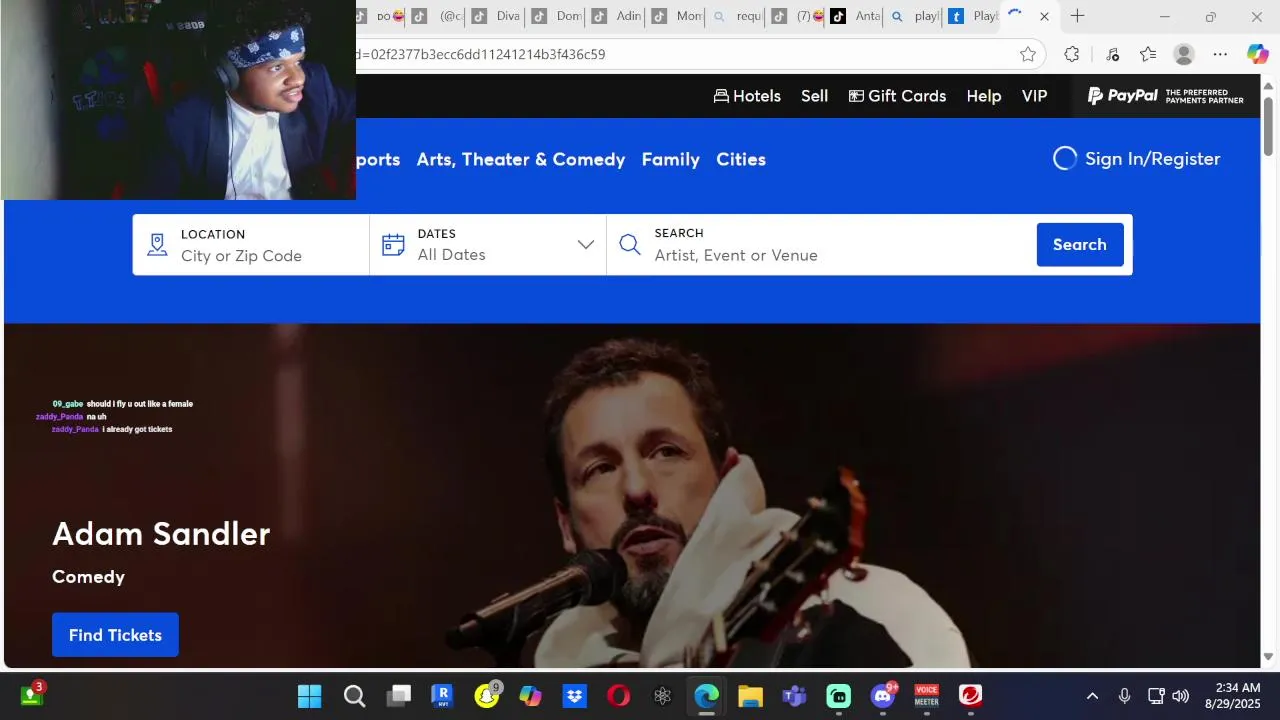Open Microsoft Edge taskbar icon

point(706,695)
